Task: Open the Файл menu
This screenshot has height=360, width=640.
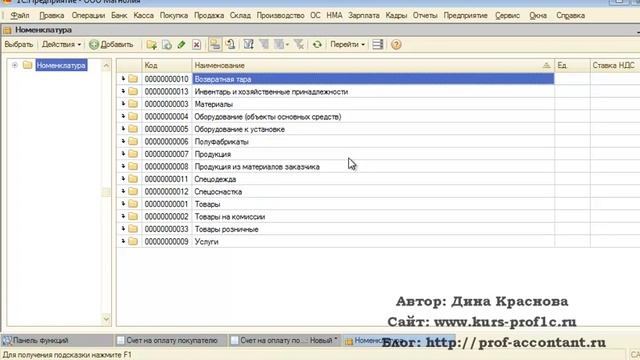Action: (x=20, y=16)
